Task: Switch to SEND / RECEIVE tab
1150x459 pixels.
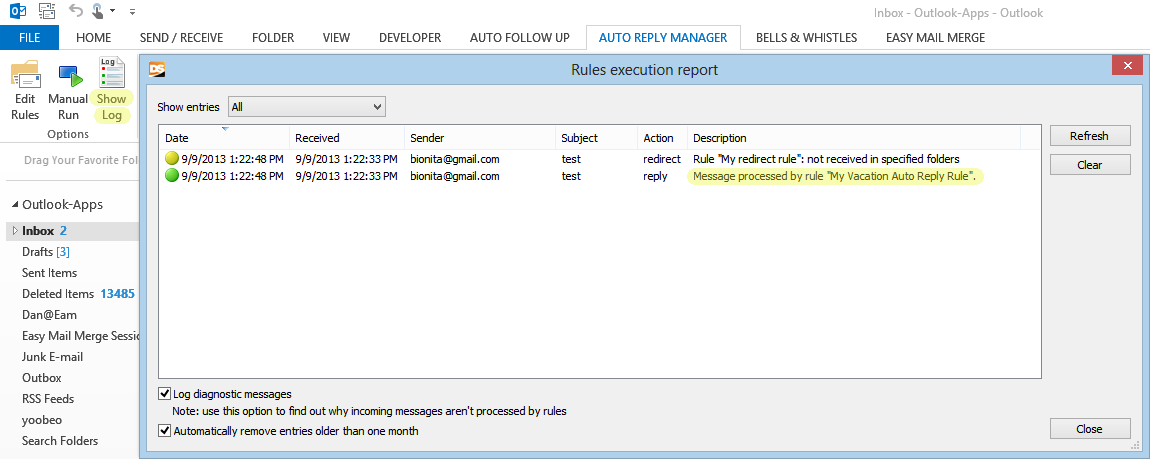Action: tap(181, 37)
